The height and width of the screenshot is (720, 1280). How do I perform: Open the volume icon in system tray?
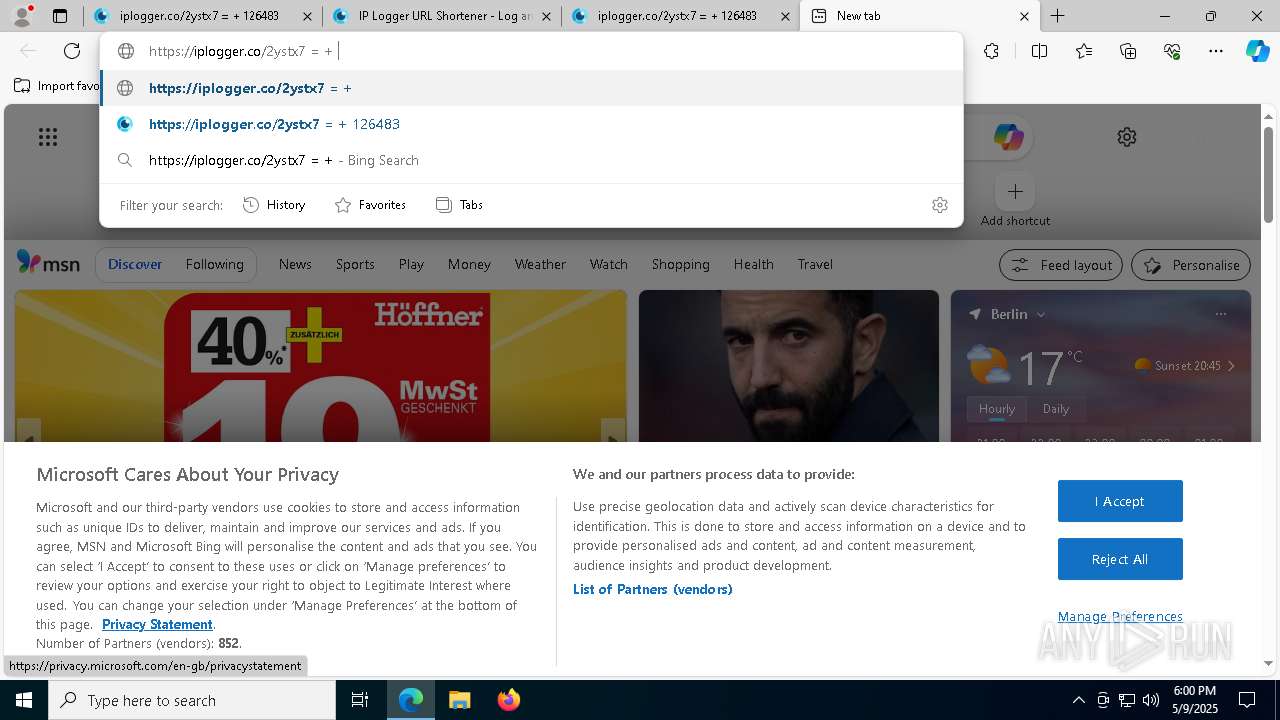click(1151, 700)
